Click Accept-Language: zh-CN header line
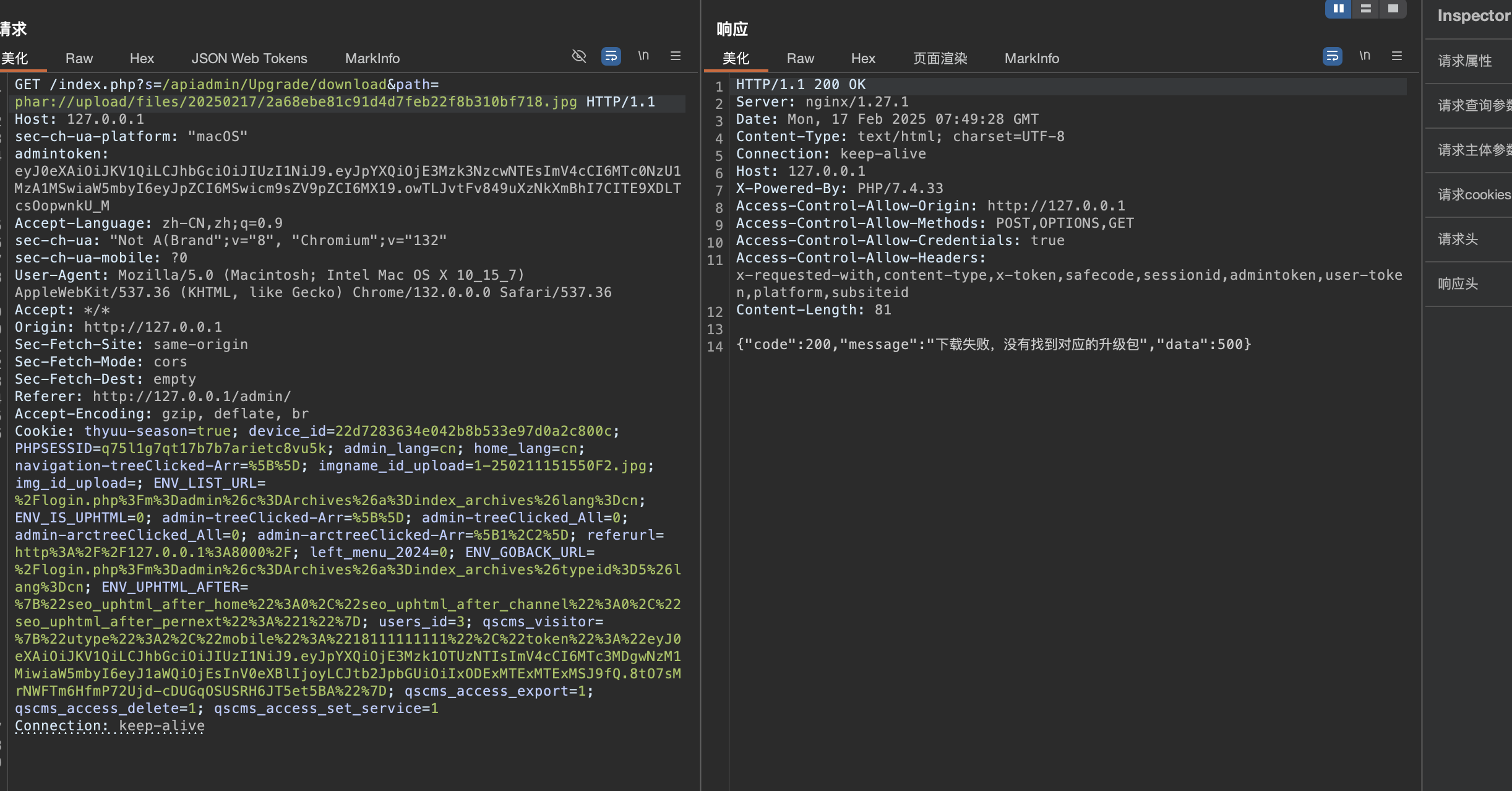 coord(148,223)
